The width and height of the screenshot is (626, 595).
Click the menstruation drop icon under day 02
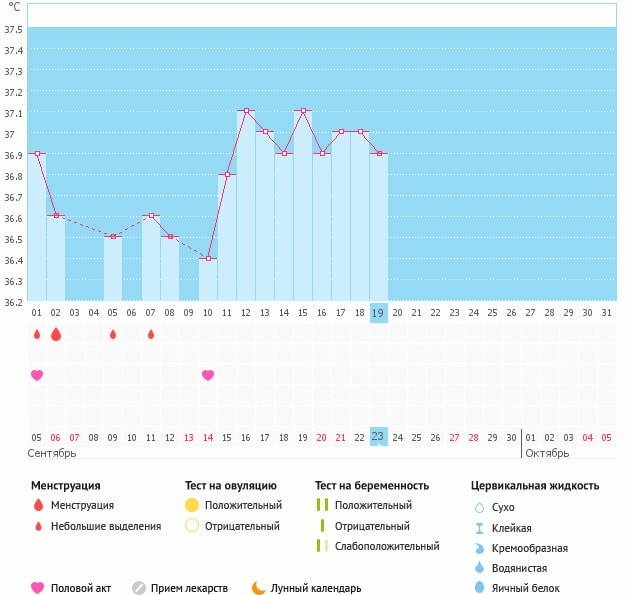click(56, 334)
